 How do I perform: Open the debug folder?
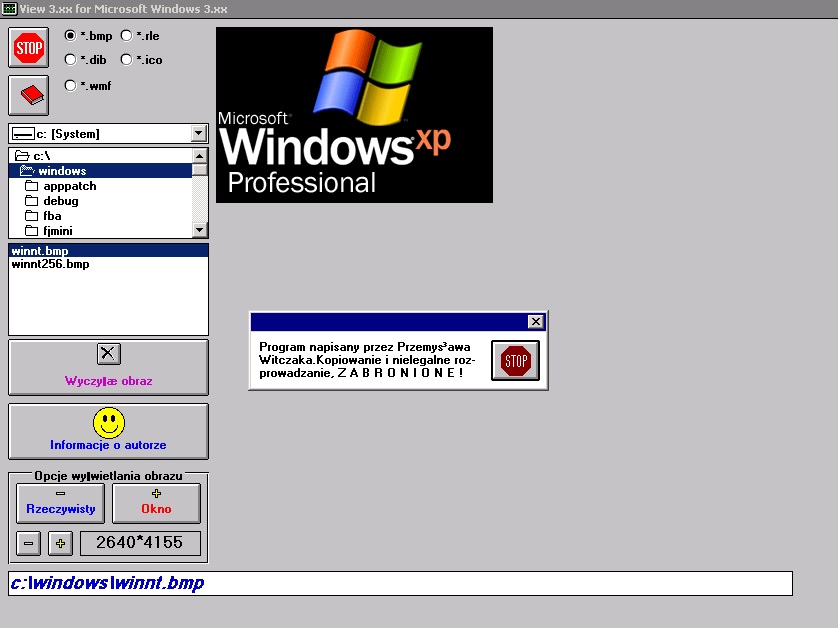tap(100, 201)
